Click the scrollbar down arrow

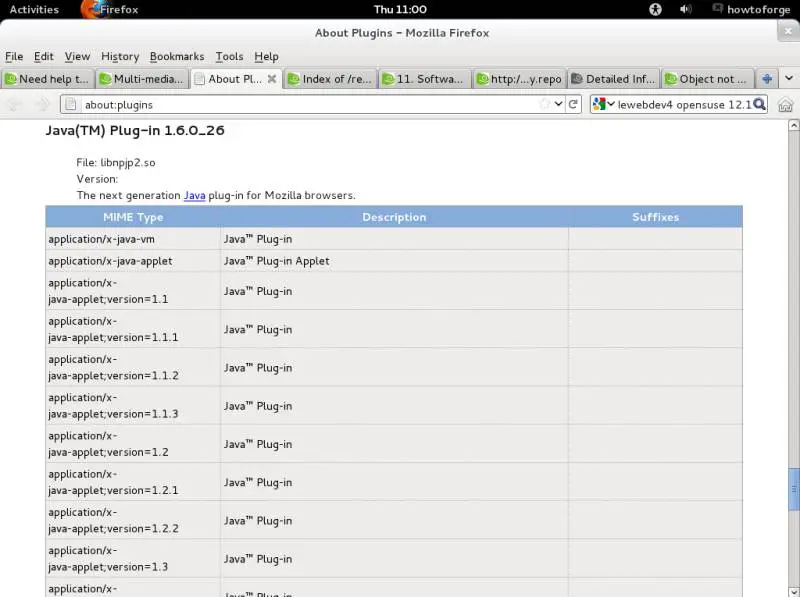[794, 592]
